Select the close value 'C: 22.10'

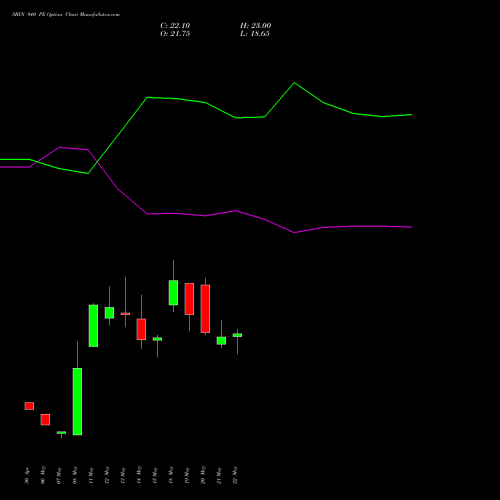point(175,26)
